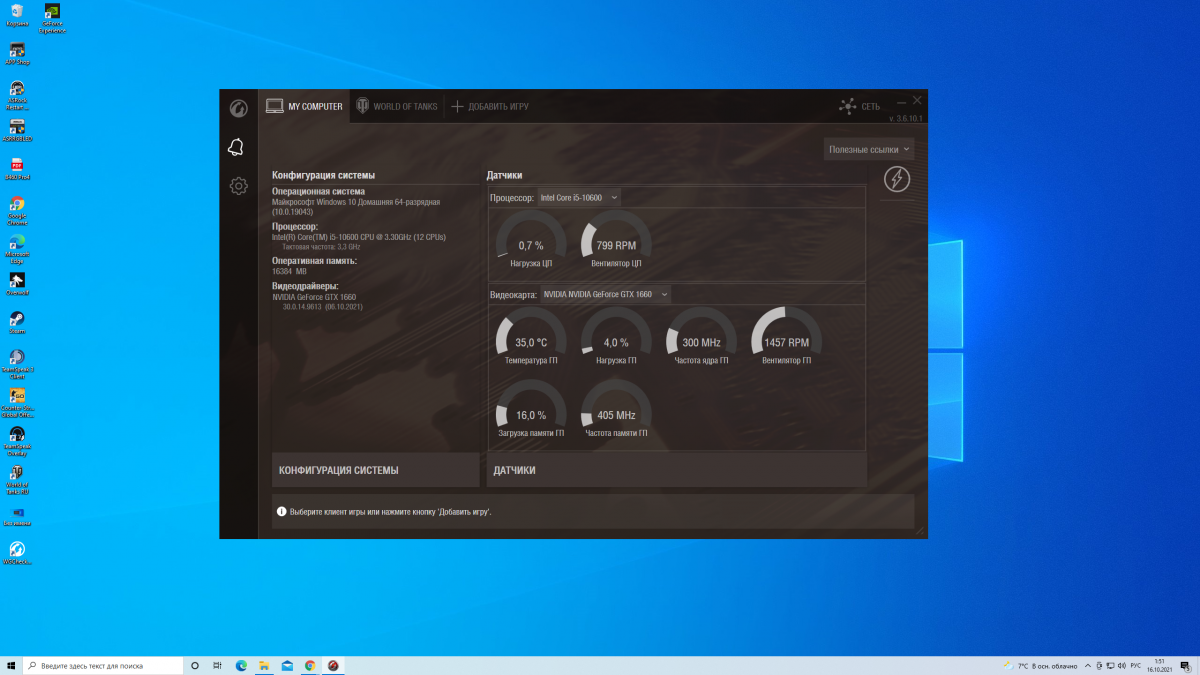
Task: Click the Edge icon in the taskbar
Action: point(241,665)
